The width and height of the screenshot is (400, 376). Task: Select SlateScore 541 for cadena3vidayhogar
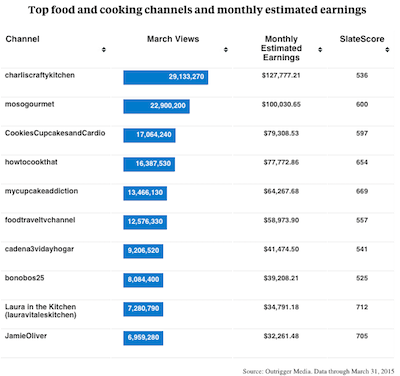pyautogui.click(x=362, y=249)
